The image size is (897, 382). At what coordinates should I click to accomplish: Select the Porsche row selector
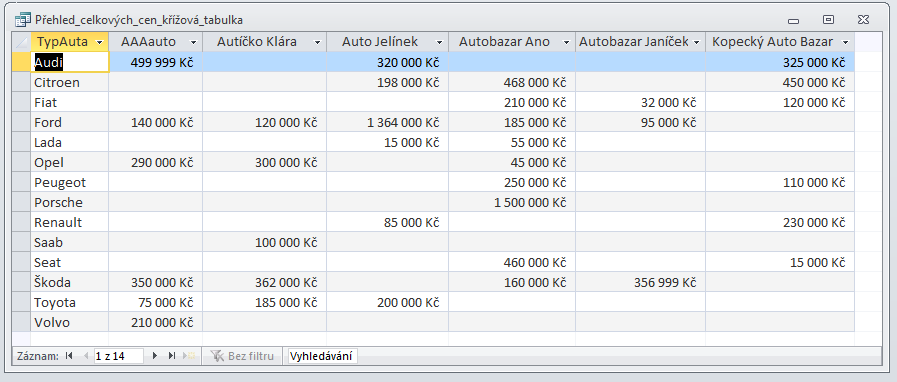22,202
